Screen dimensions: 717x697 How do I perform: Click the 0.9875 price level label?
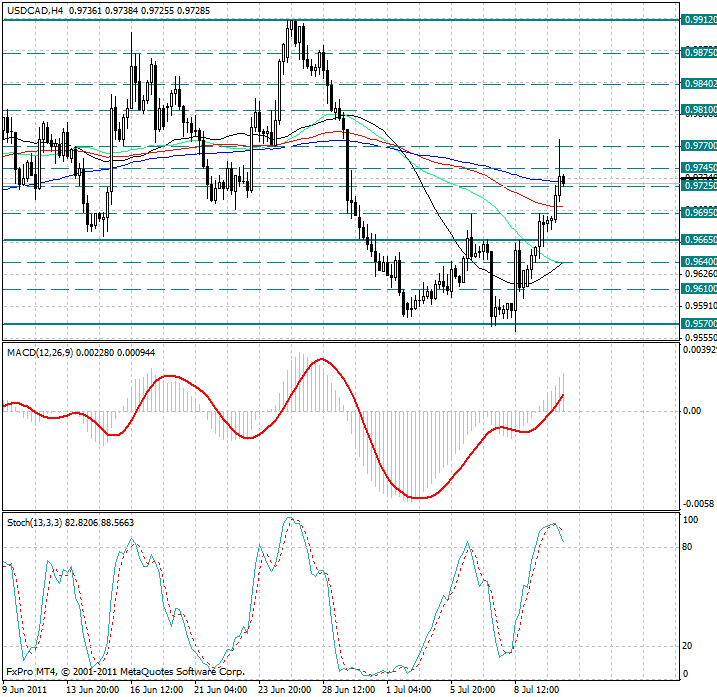pos(697,51)
